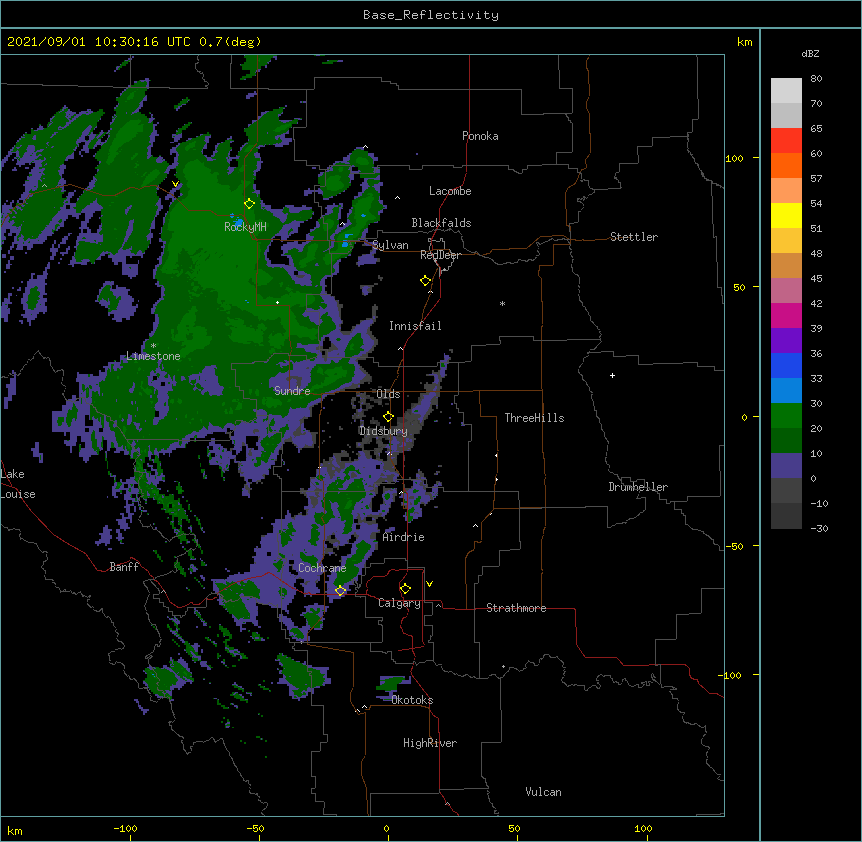This screenshot has height=842, width=862.
Task: Click the Cochrane label
Action: [x=322, y=568]
